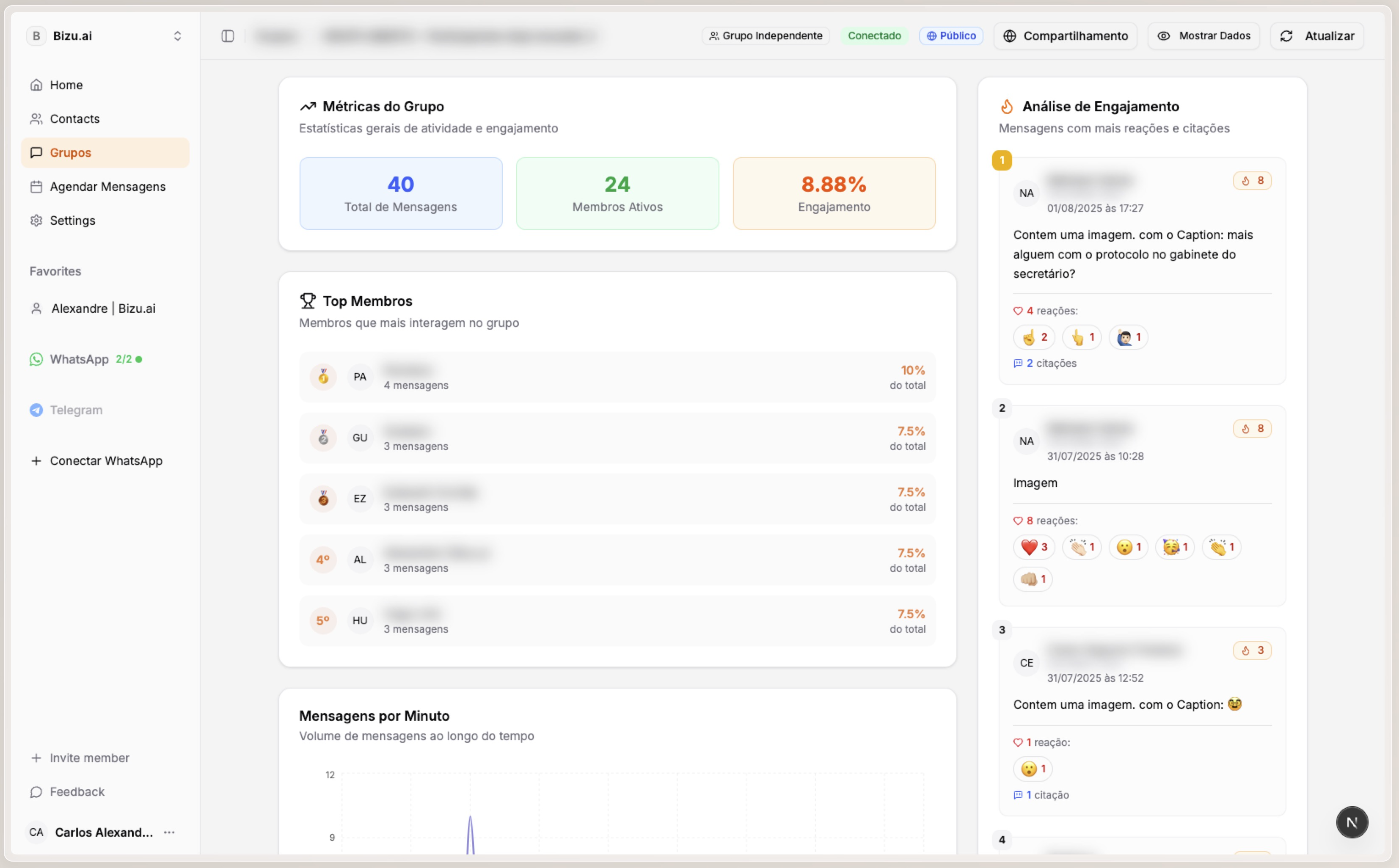
Task: Click the B workspace avatar
Action: coord(36,36)
